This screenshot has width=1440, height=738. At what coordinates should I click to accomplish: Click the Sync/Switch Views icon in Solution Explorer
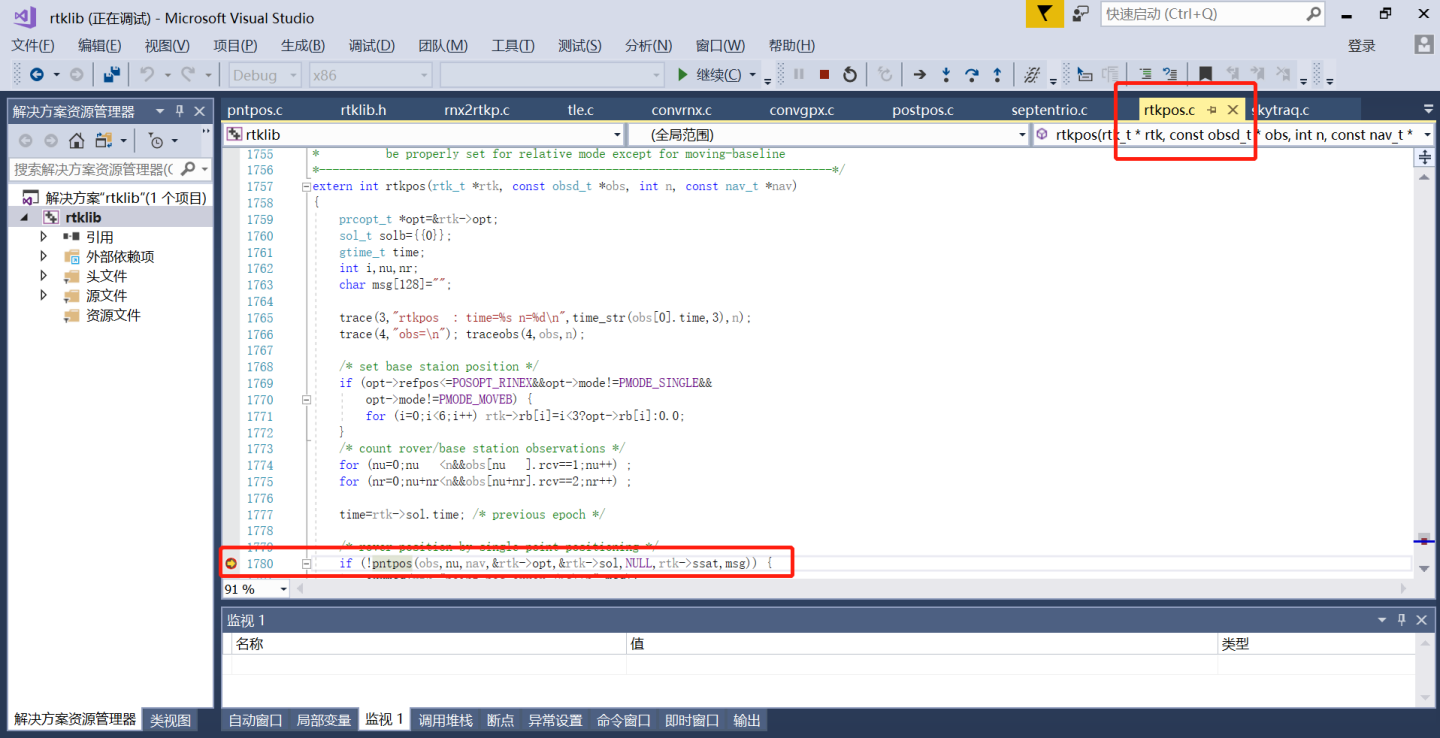coord(104,141)
